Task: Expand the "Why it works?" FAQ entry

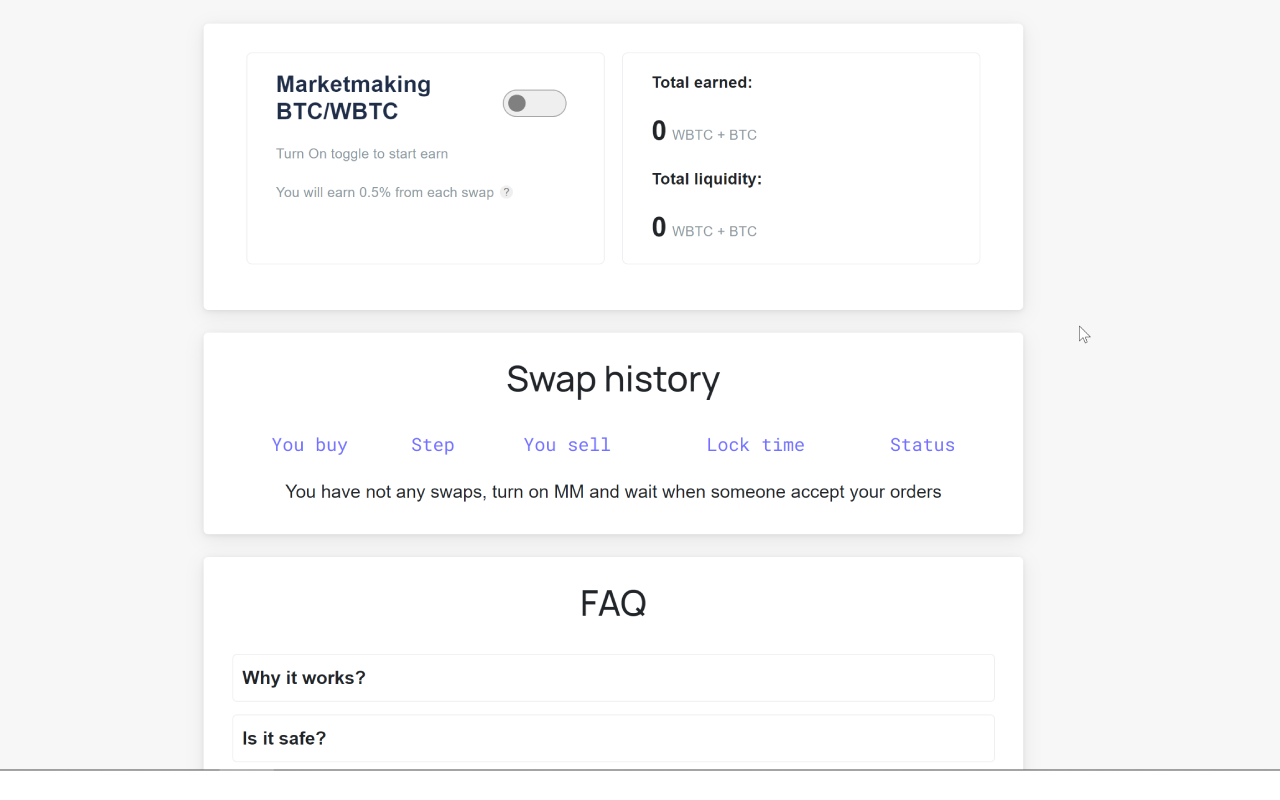Action: click(x=613, y=677)
